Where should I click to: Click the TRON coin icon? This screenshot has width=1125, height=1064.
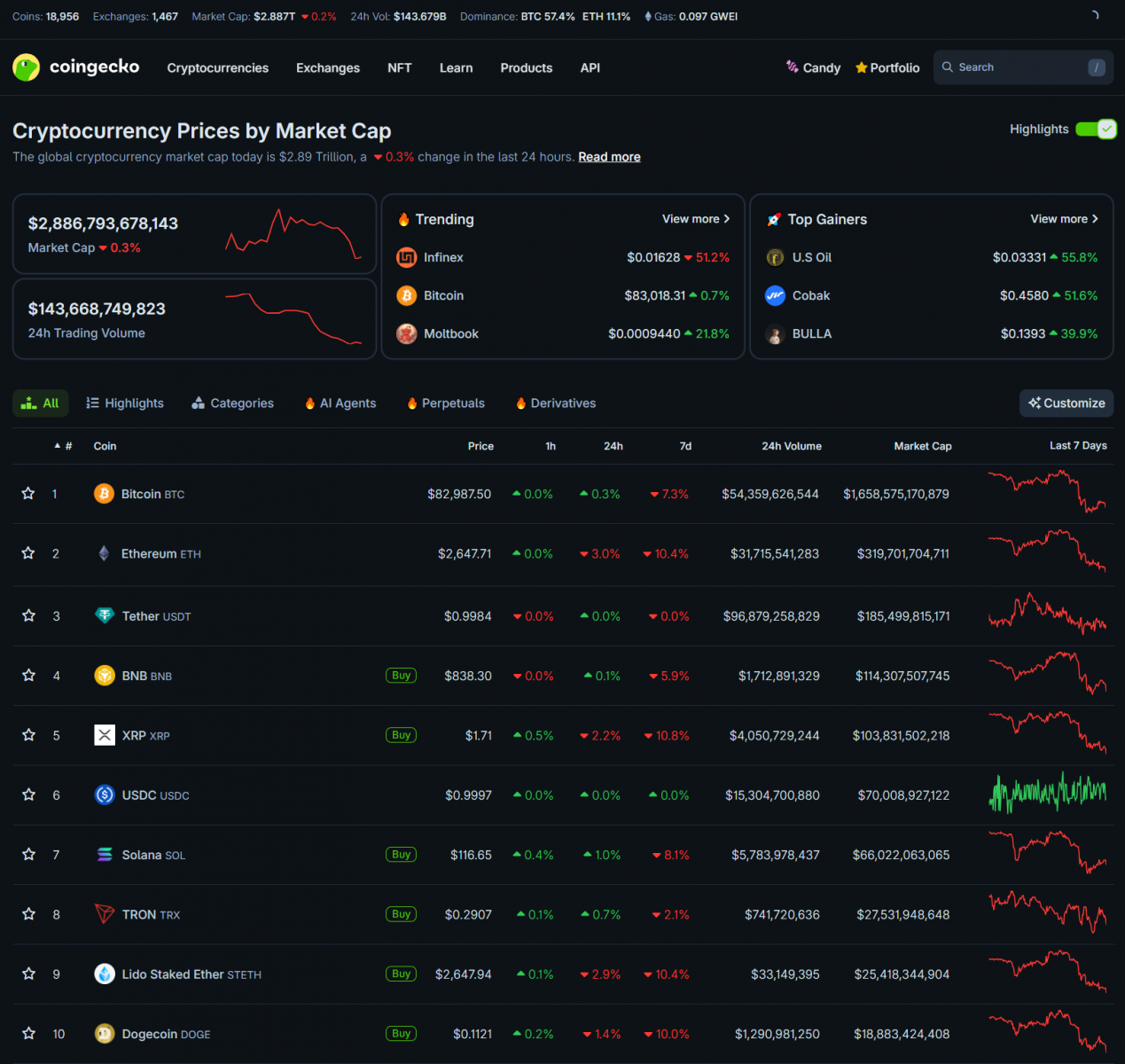105,914
